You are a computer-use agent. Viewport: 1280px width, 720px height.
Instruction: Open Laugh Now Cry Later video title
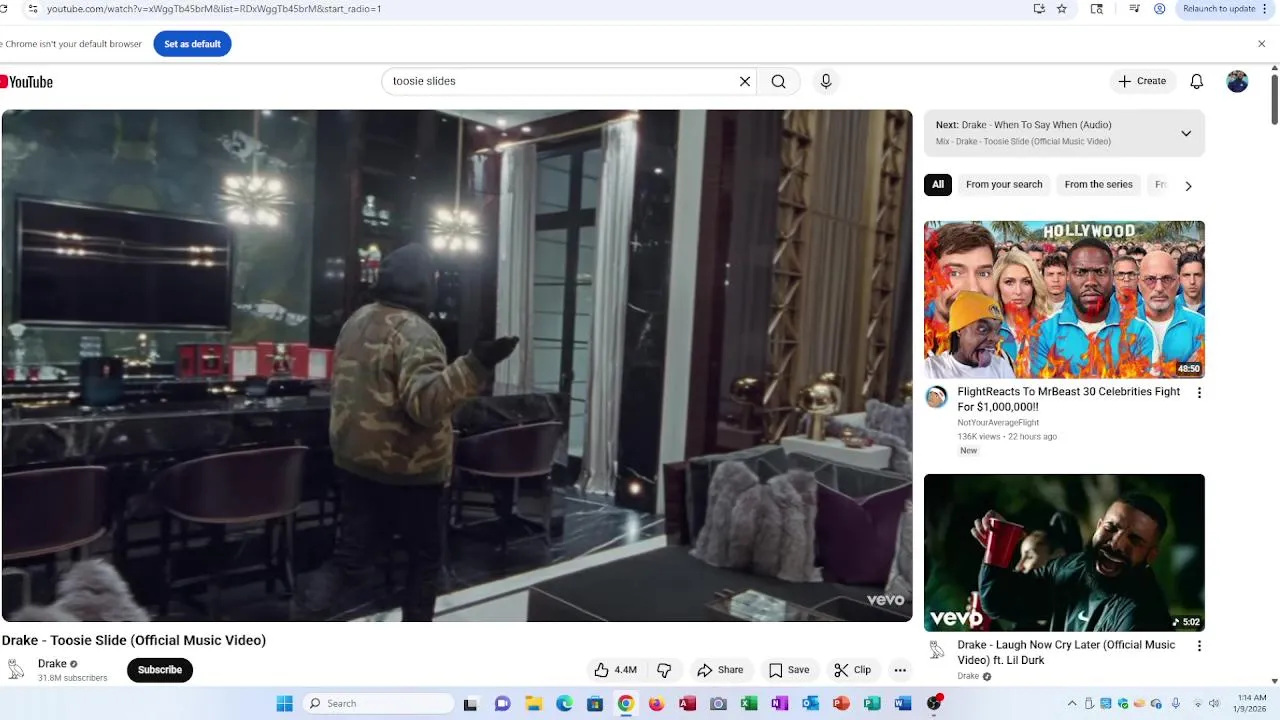1066,652
